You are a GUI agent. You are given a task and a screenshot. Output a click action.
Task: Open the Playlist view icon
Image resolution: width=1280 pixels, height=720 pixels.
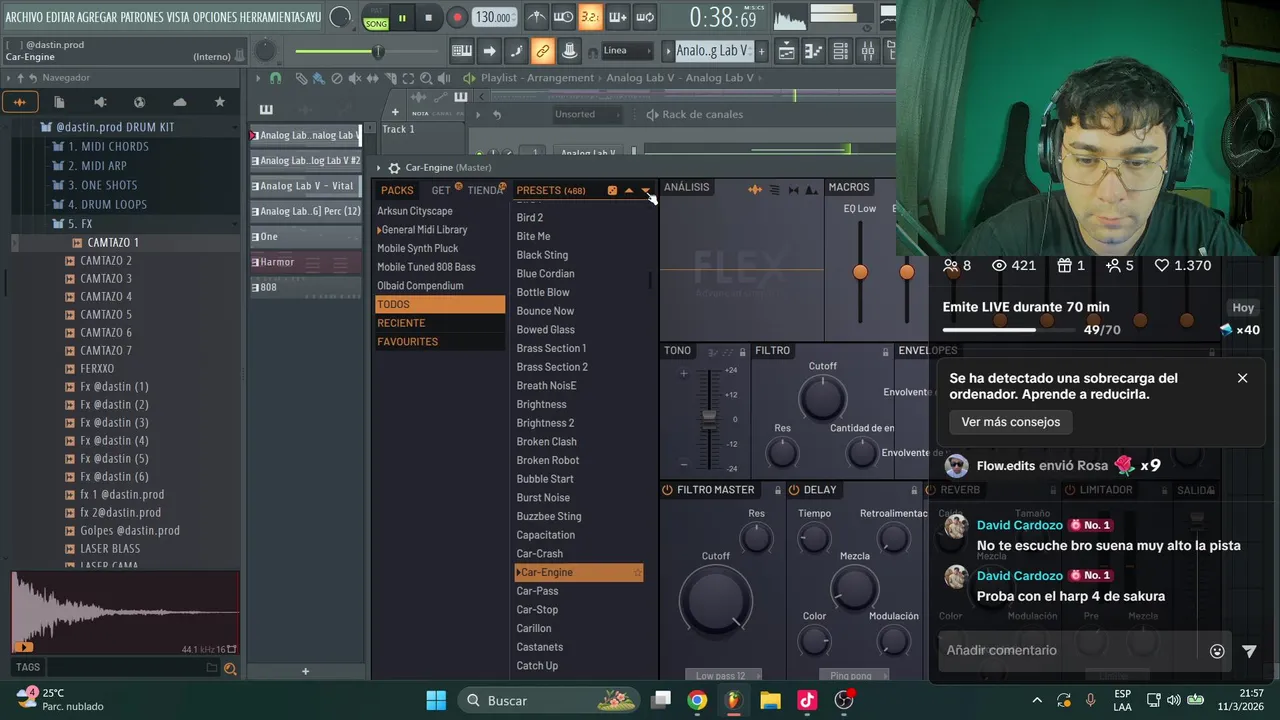tap(787, 51)
